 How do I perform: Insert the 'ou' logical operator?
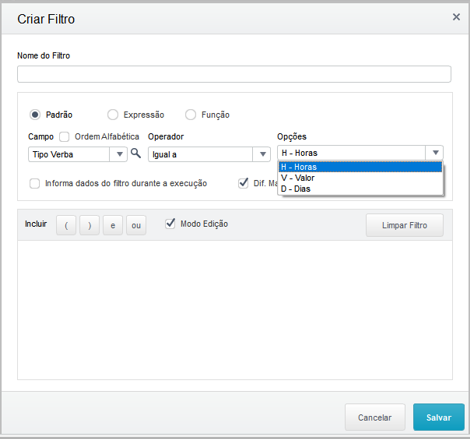136,225
